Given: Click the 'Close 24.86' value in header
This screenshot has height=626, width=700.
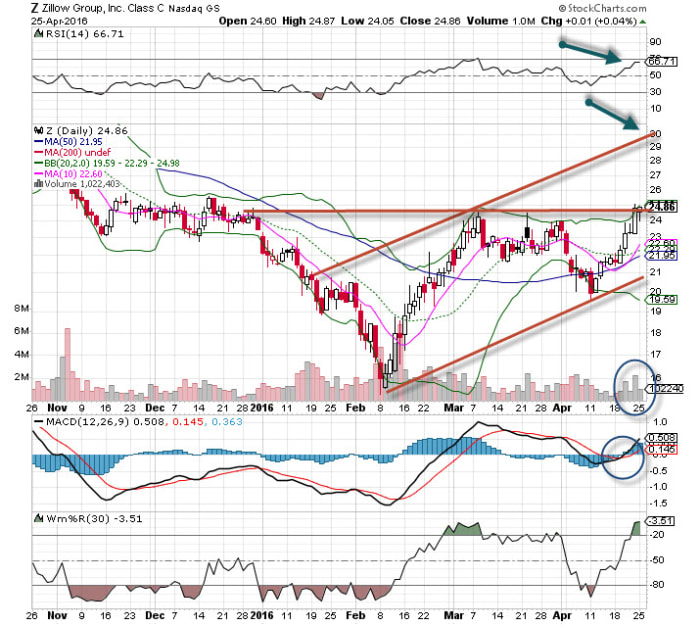Looking at the screenshot, I should point(430,21).
